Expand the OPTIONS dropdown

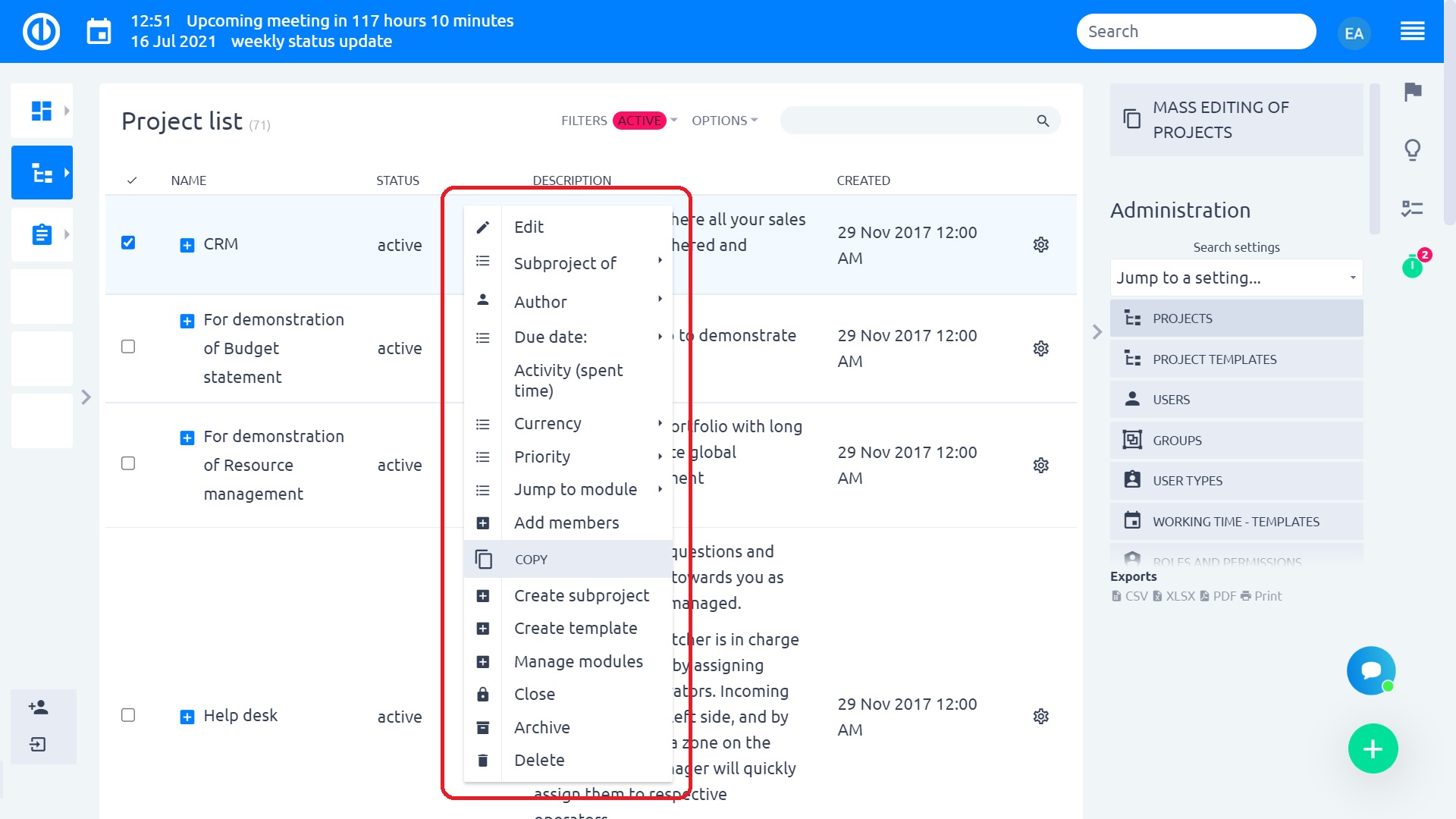(724, 121)
